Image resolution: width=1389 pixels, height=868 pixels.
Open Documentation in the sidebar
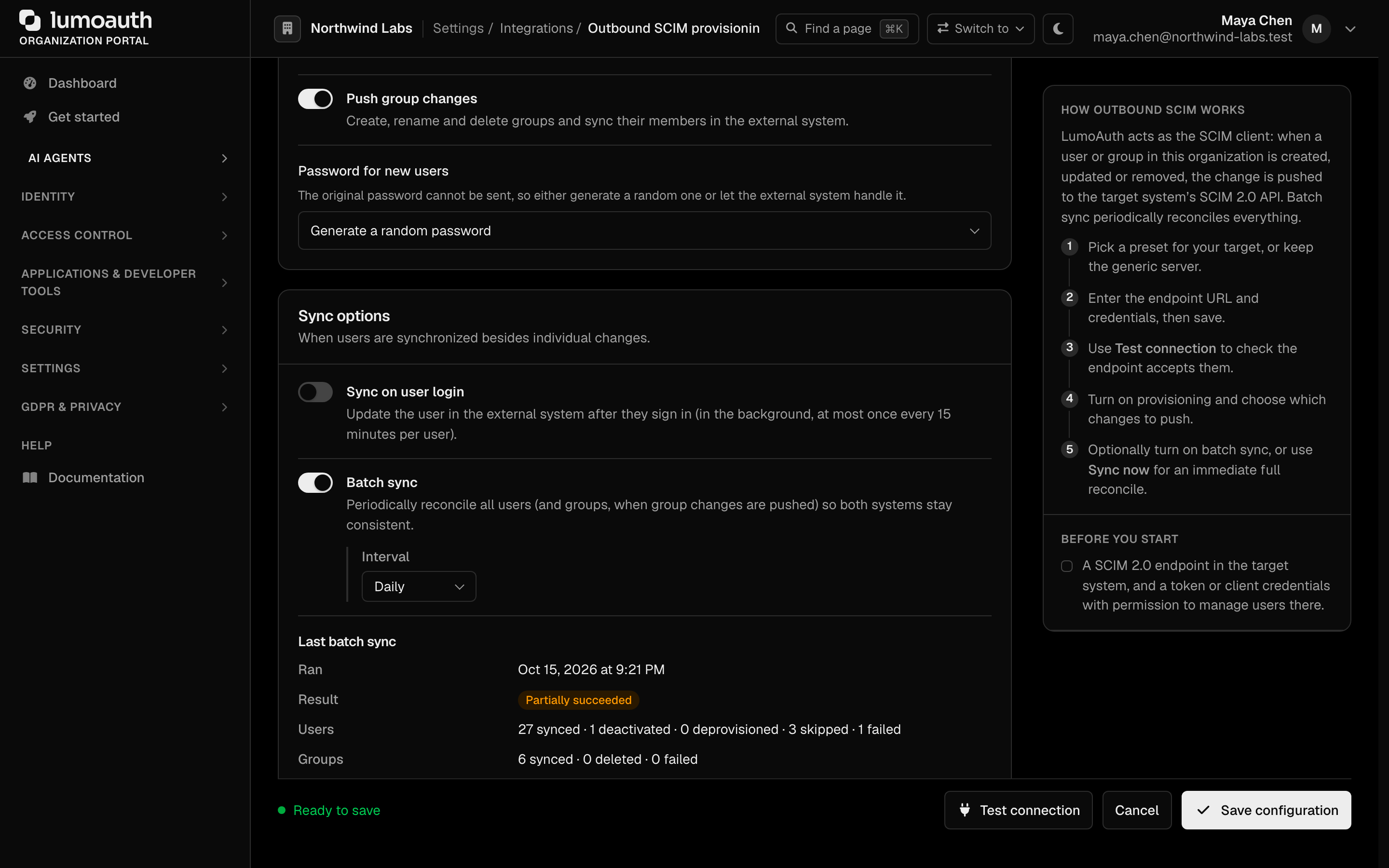click(125, 477)
